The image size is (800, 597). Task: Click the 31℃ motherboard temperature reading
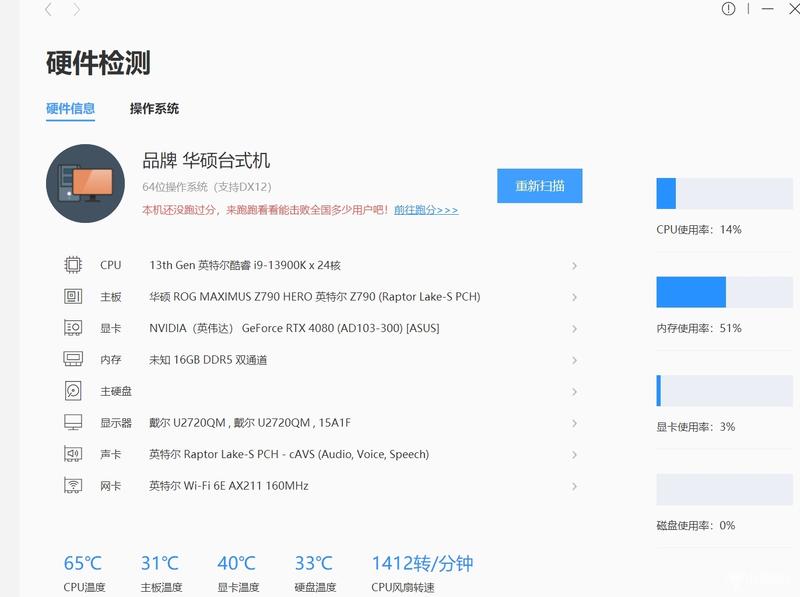[160, 563]
